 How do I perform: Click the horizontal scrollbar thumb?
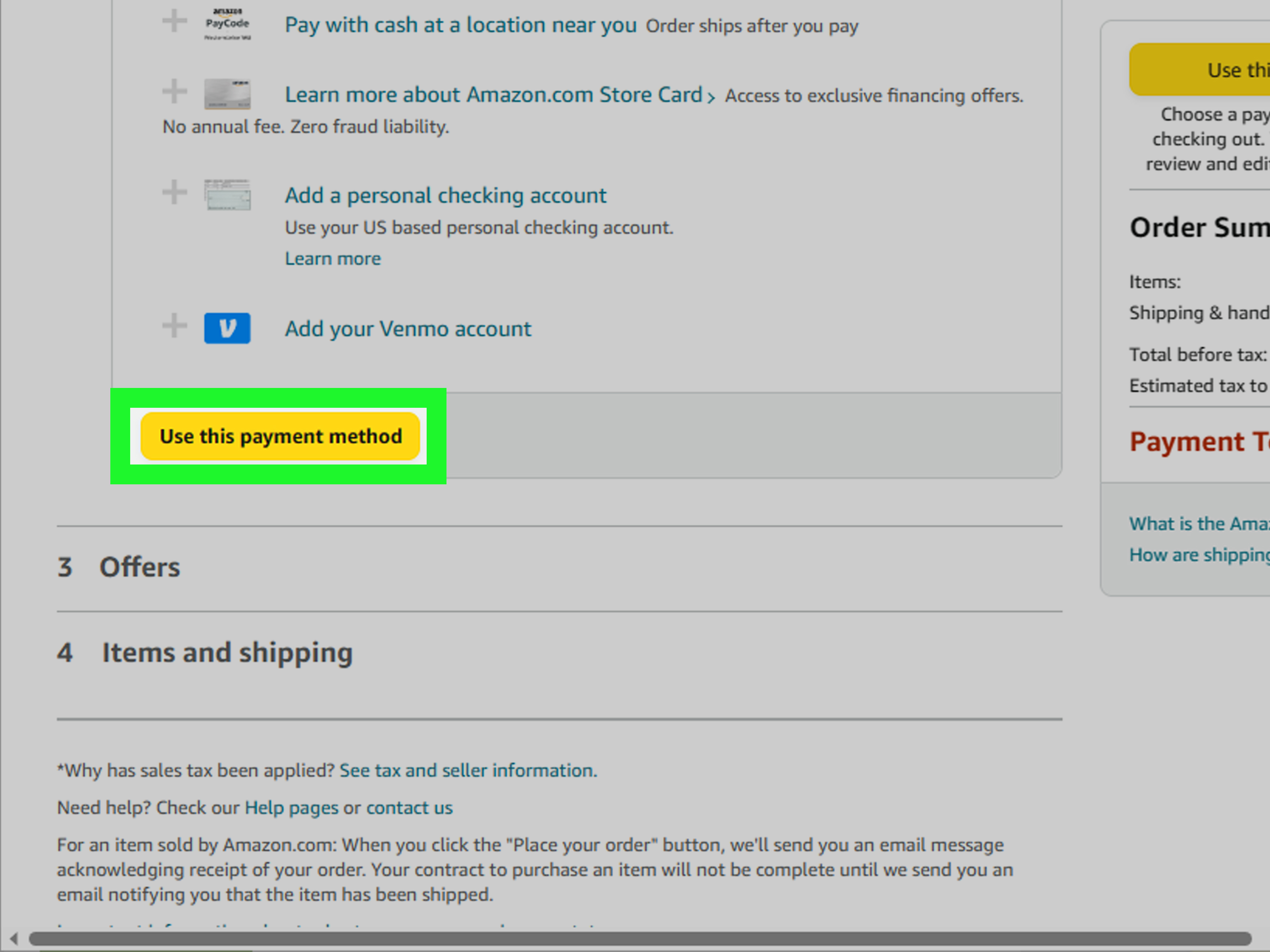click(x=640, y=939)
